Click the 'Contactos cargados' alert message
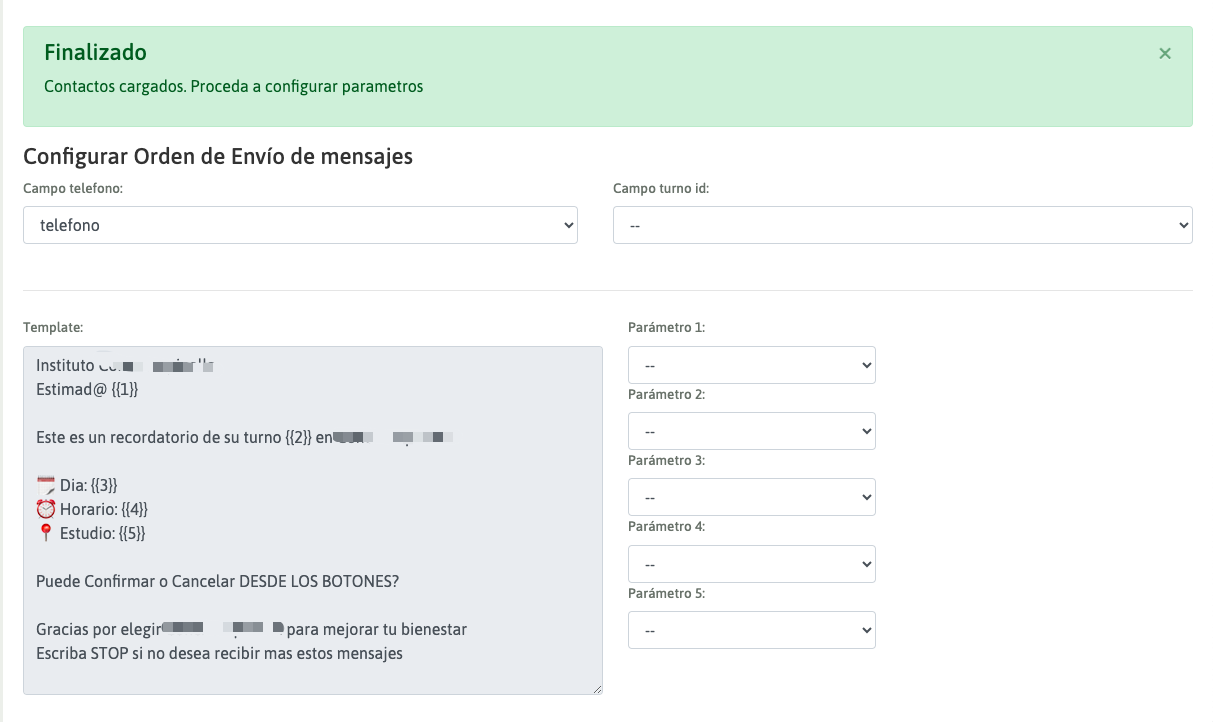 pyautogui.click(x=233, y=86)
